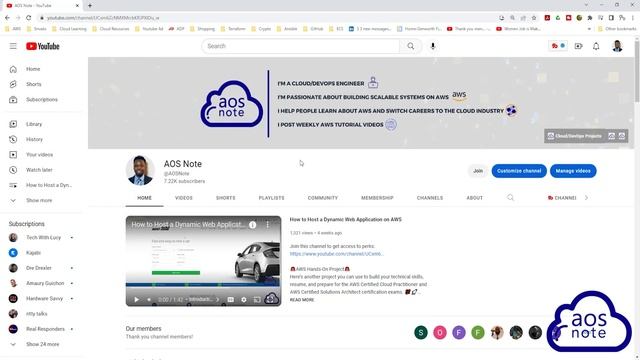Viewport: 640px width, 360px height.
Task: Open video more options menu
Action: click(x=268, y=224)
